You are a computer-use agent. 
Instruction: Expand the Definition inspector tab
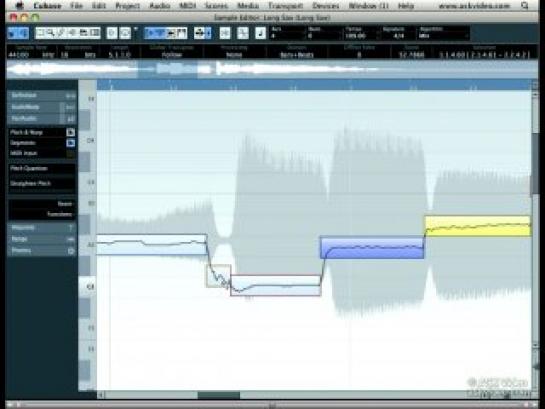click(x=42, y=96)
